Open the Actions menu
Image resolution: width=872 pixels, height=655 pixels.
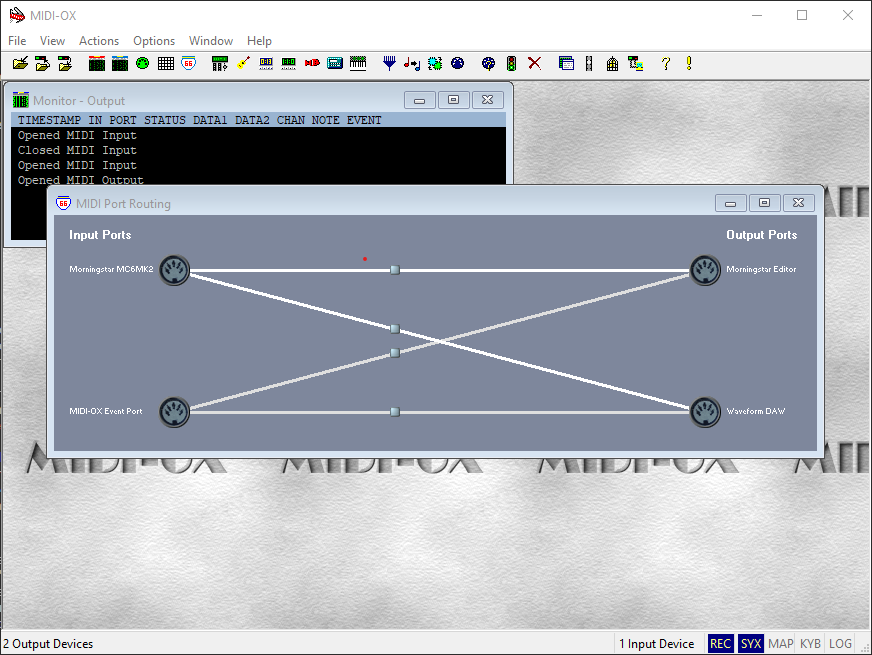pos(99,41)
